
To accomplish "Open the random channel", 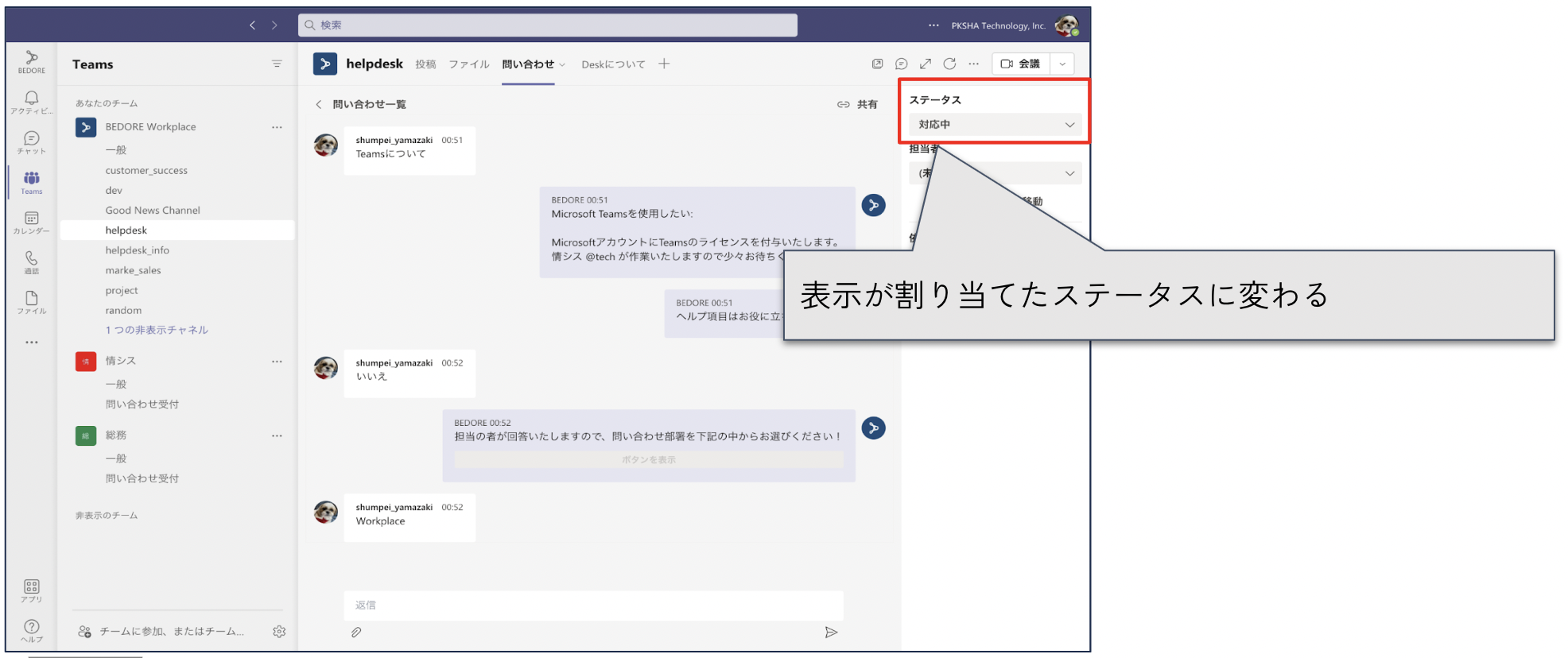I will pyautogui.click(x=123, y=311).
